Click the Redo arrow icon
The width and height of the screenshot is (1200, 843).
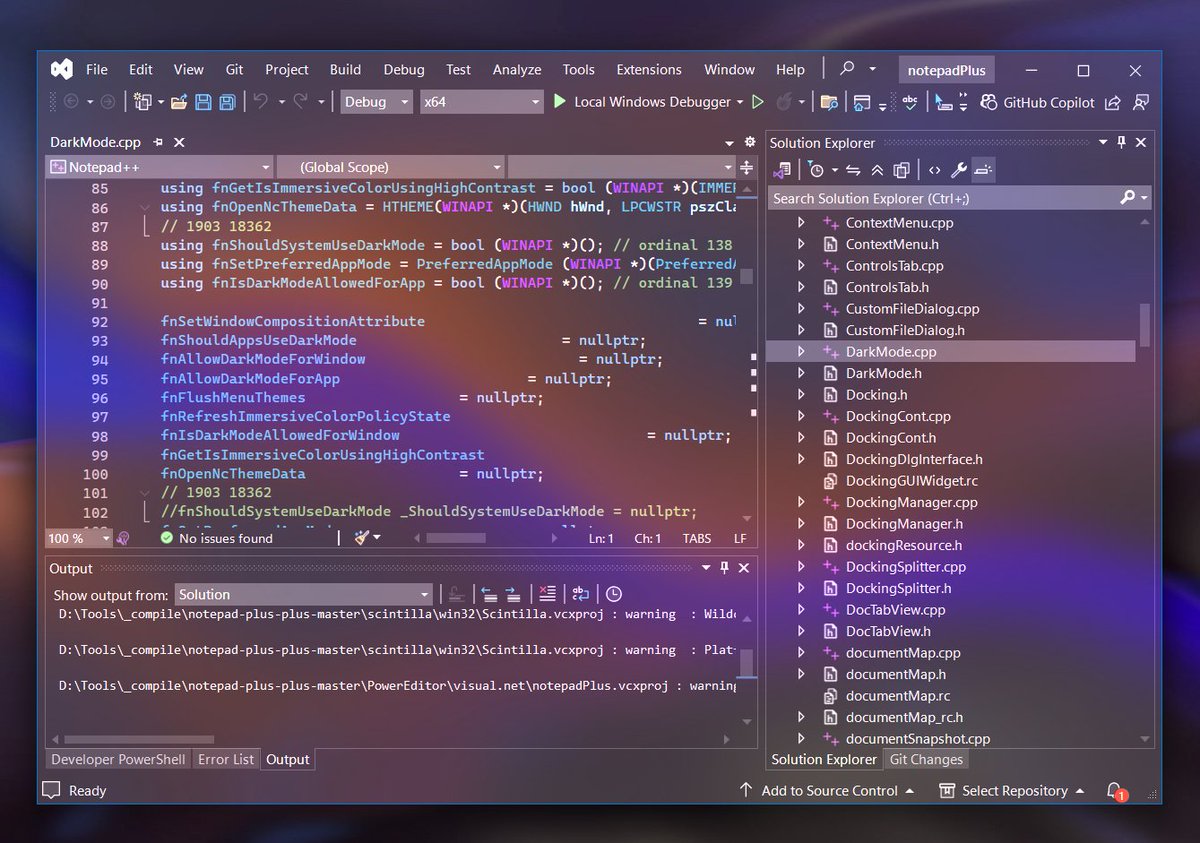tap(301, 102)
